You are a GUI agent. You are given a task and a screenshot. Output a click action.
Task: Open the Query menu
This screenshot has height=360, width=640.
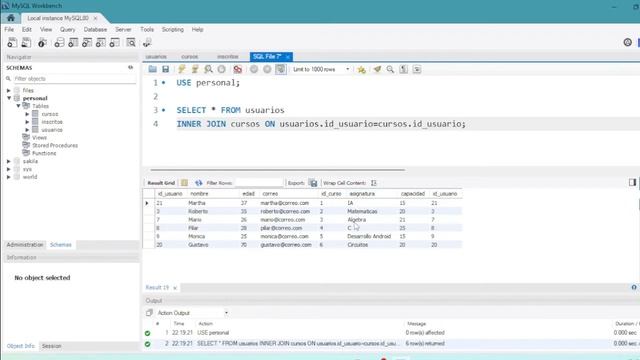tap(67, 29)
